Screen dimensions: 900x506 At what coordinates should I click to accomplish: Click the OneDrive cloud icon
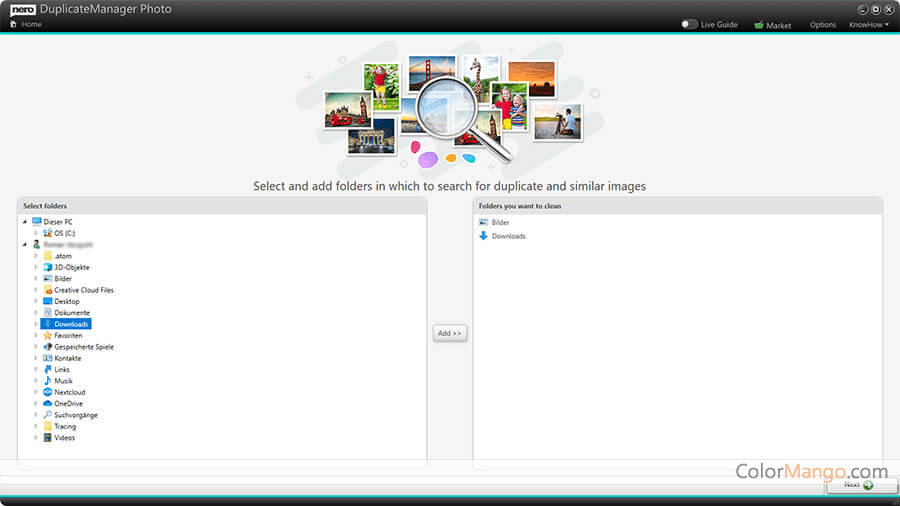click(48, 404)
